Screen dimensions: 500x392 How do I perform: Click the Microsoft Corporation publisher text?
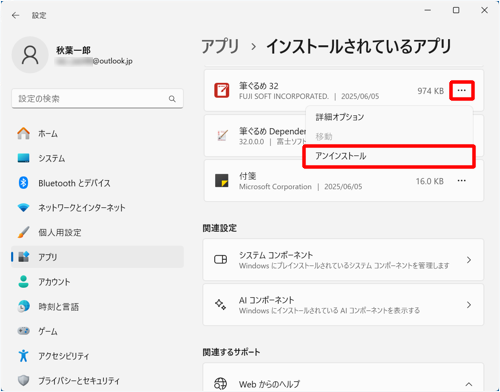[x=275, y=187]
